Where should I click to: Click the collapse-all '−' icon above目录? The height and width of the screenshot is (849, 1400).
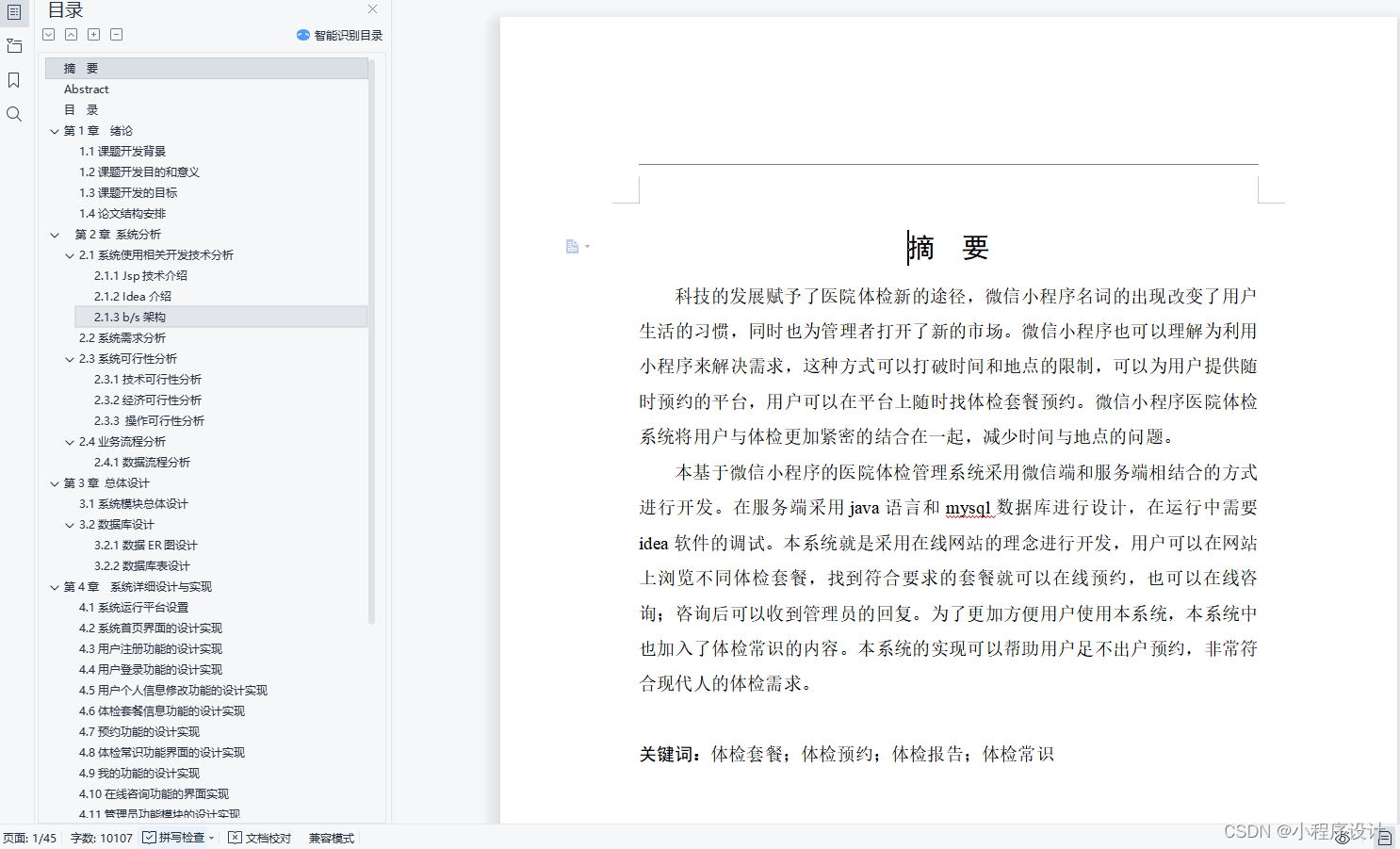click(x=116, y=34)
